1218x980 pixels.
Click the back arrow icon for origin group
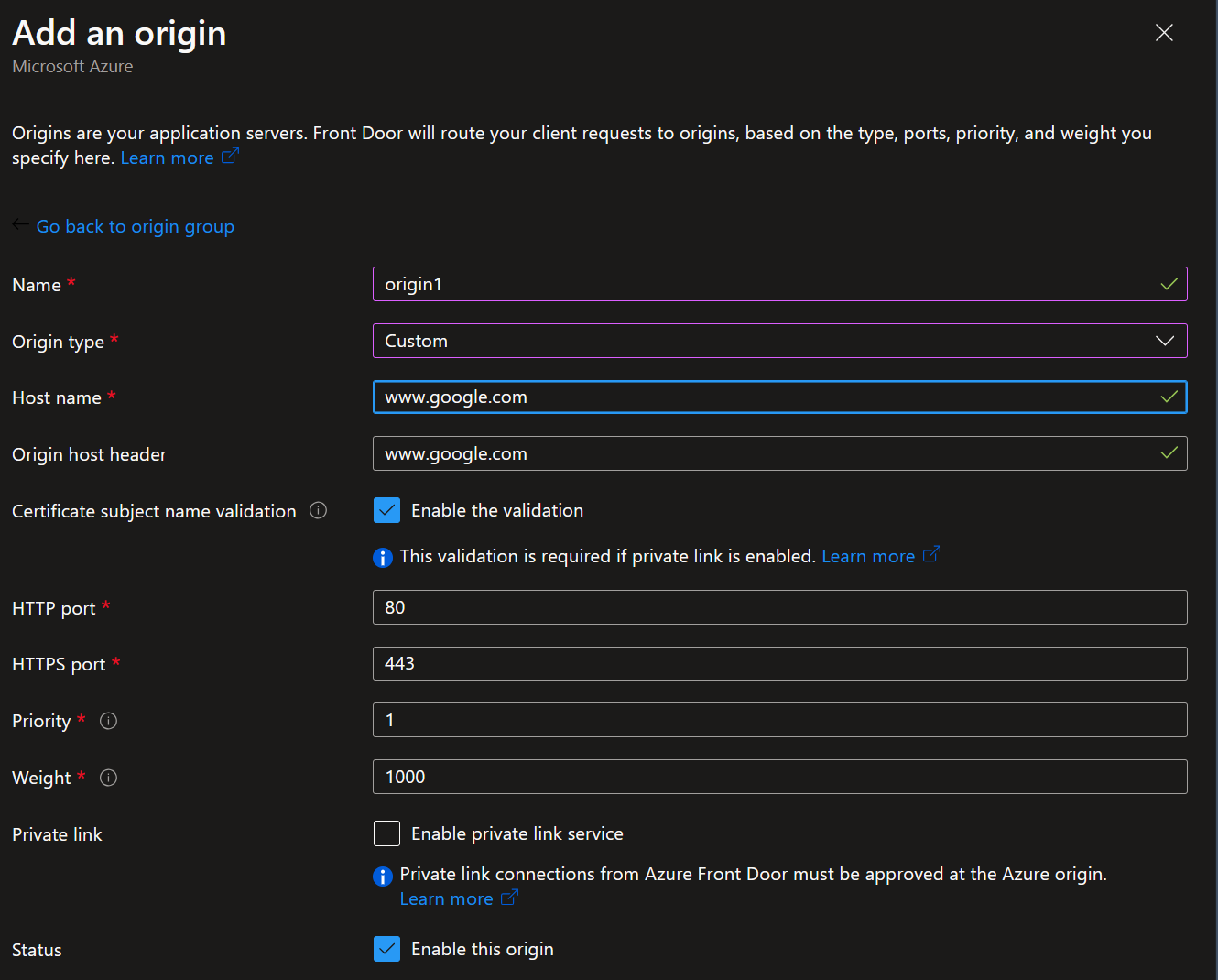tap(20, 225)
